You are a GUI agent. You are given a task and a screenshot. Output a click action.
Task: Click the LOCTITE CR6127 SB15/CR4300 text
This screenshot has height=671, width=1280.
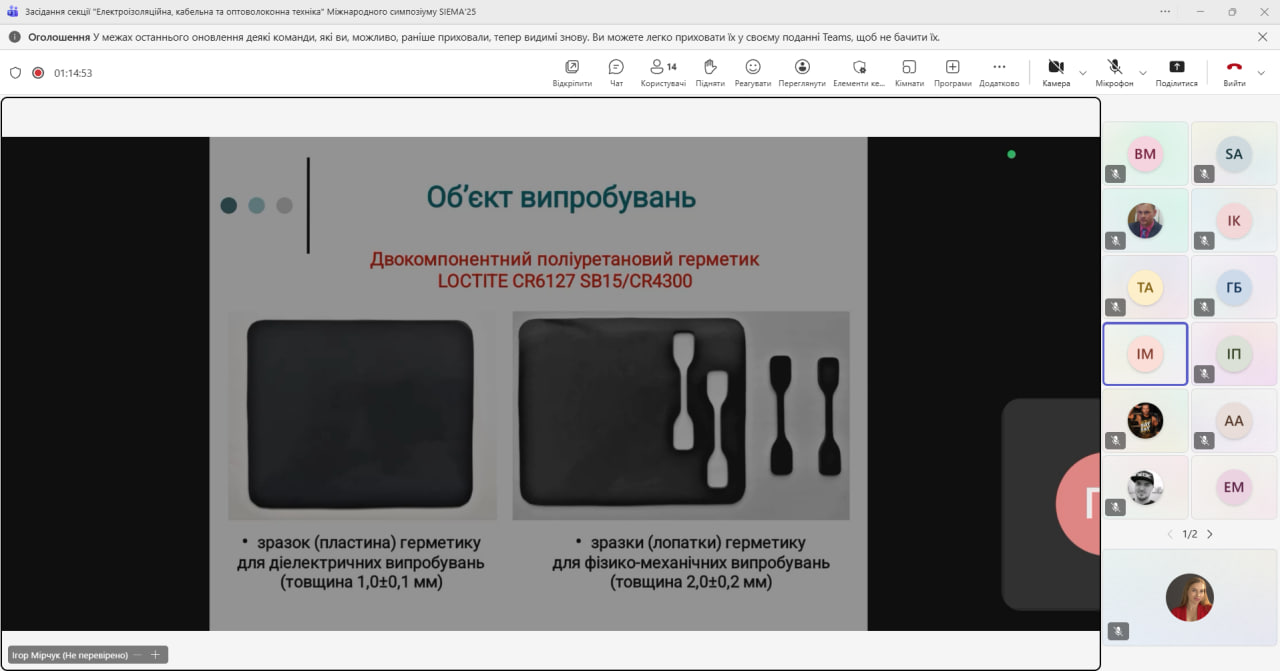565,282
